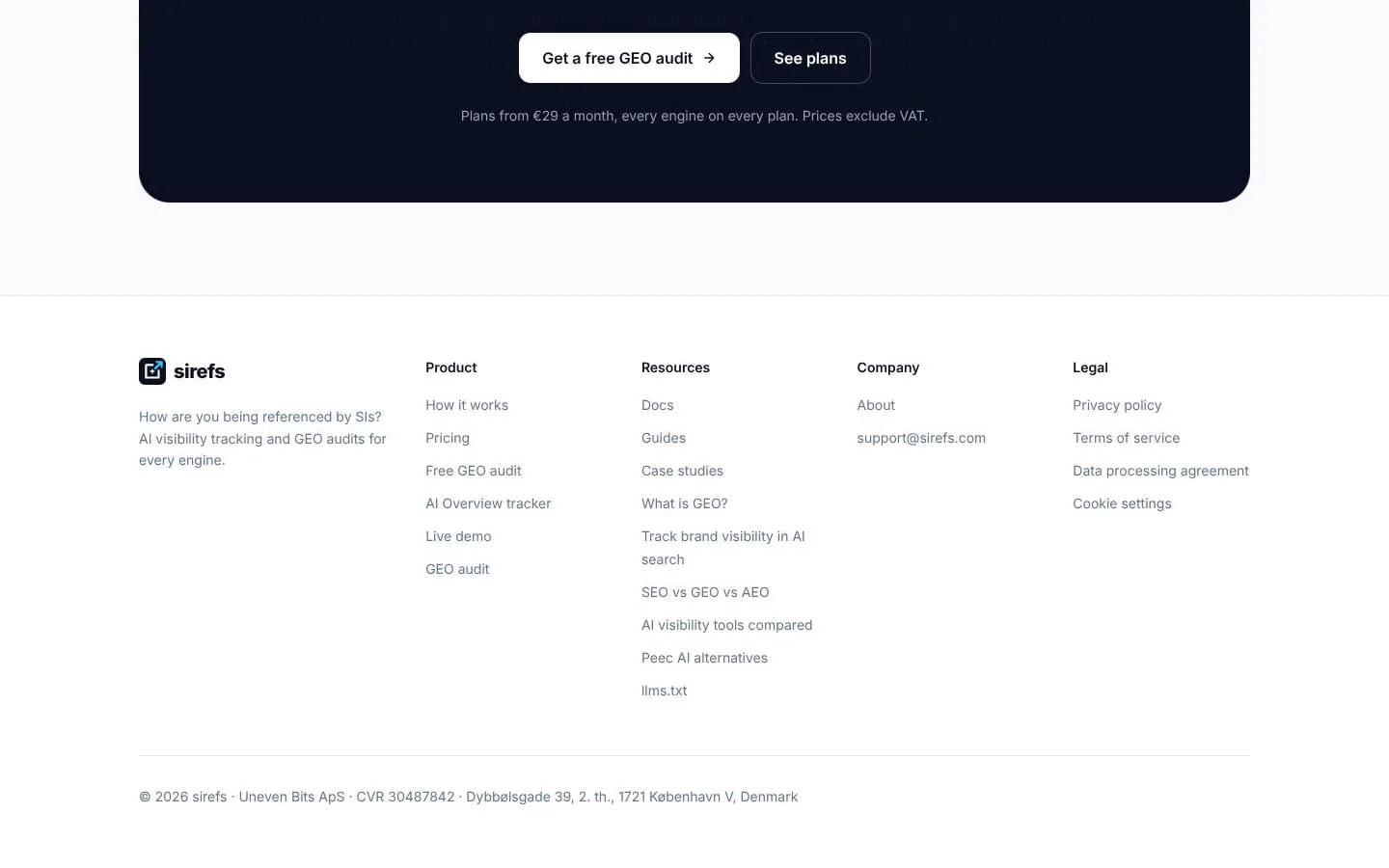
Task: Open the Docs link
Action: click(x=658, y=405)
